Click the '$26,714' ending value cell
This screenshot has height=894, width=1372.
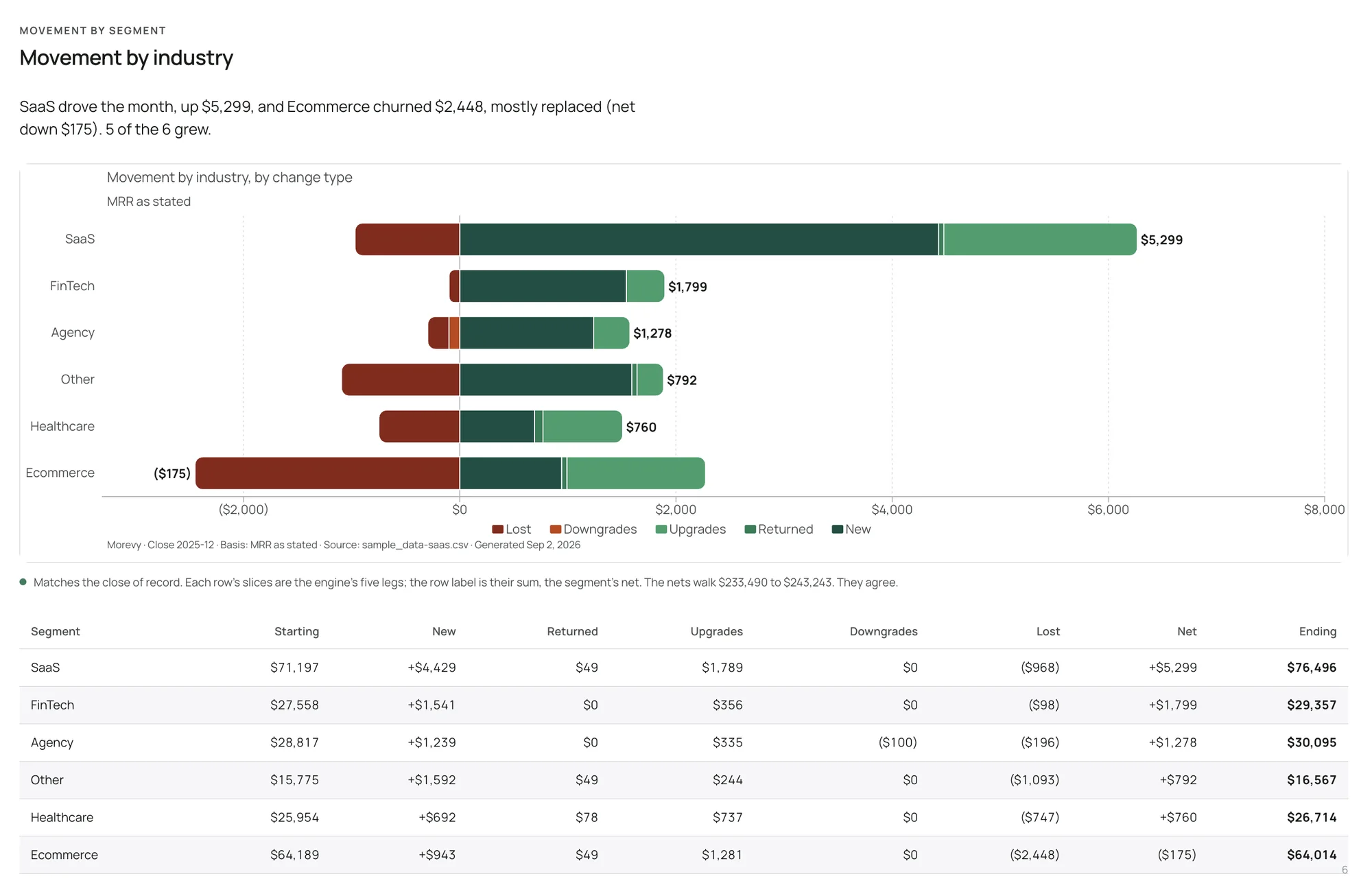coord(1312,817)
